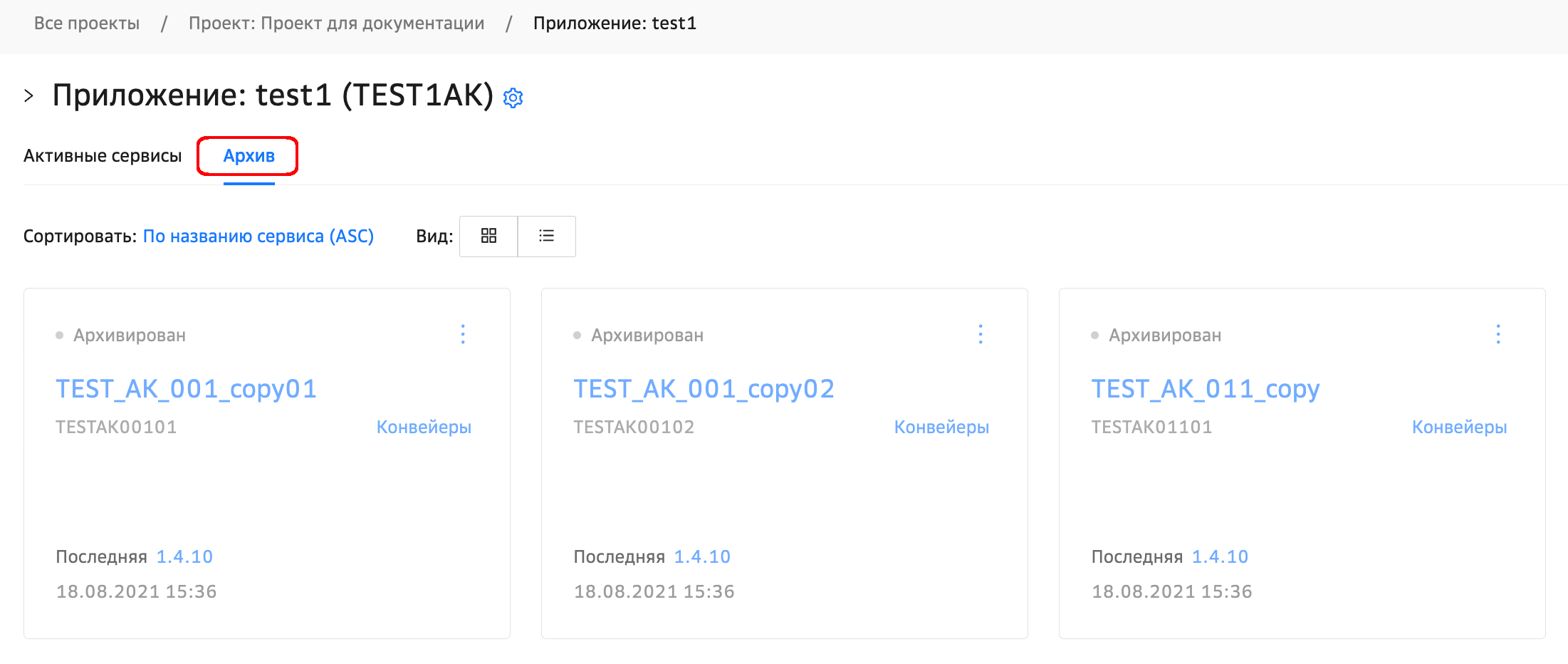The image size is (1568, 664).
Task: Open Конвейеры for TESTAK00102
Action: tap(941, 427)
